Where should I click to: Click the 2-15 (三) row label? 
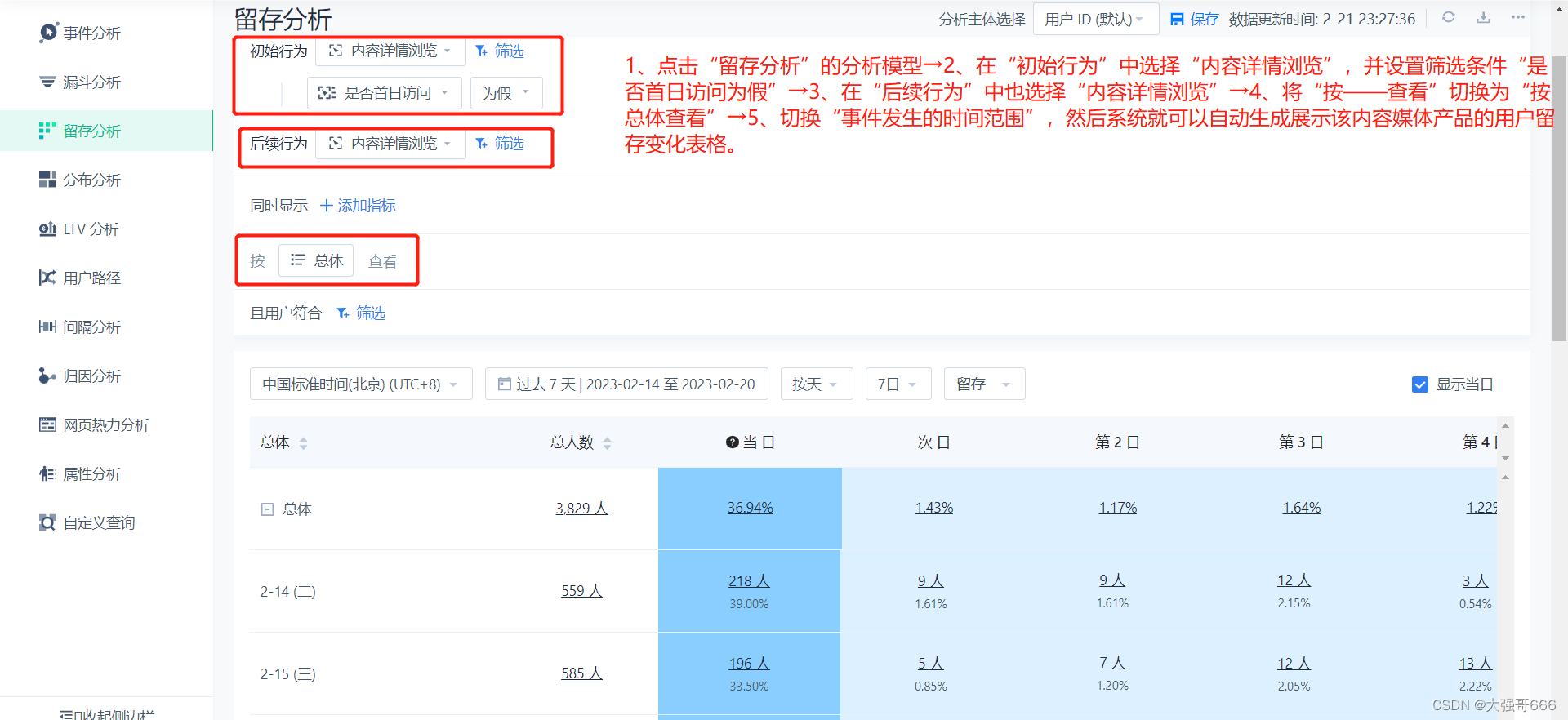click(287, 674)
